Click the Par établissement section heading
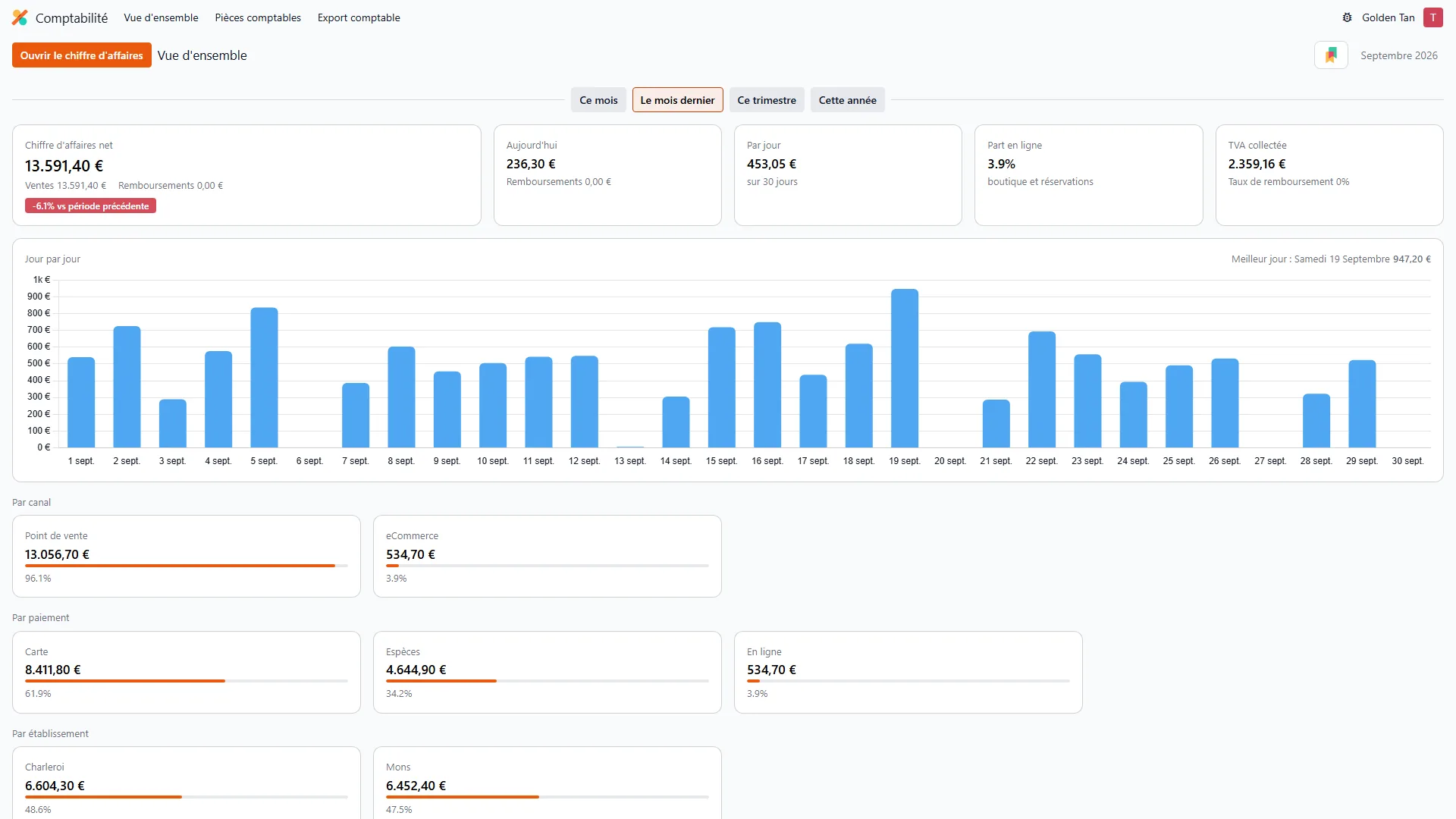 coord(50,734)
